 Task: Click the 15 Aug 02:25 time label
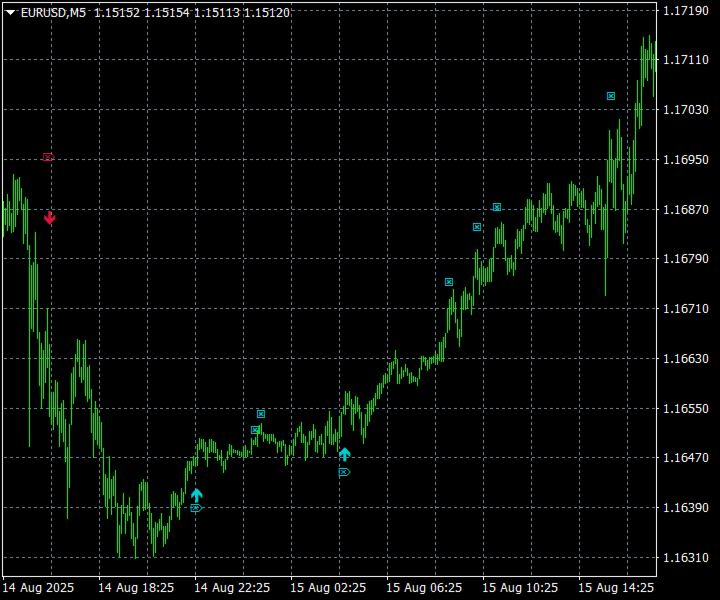(328, 588)
